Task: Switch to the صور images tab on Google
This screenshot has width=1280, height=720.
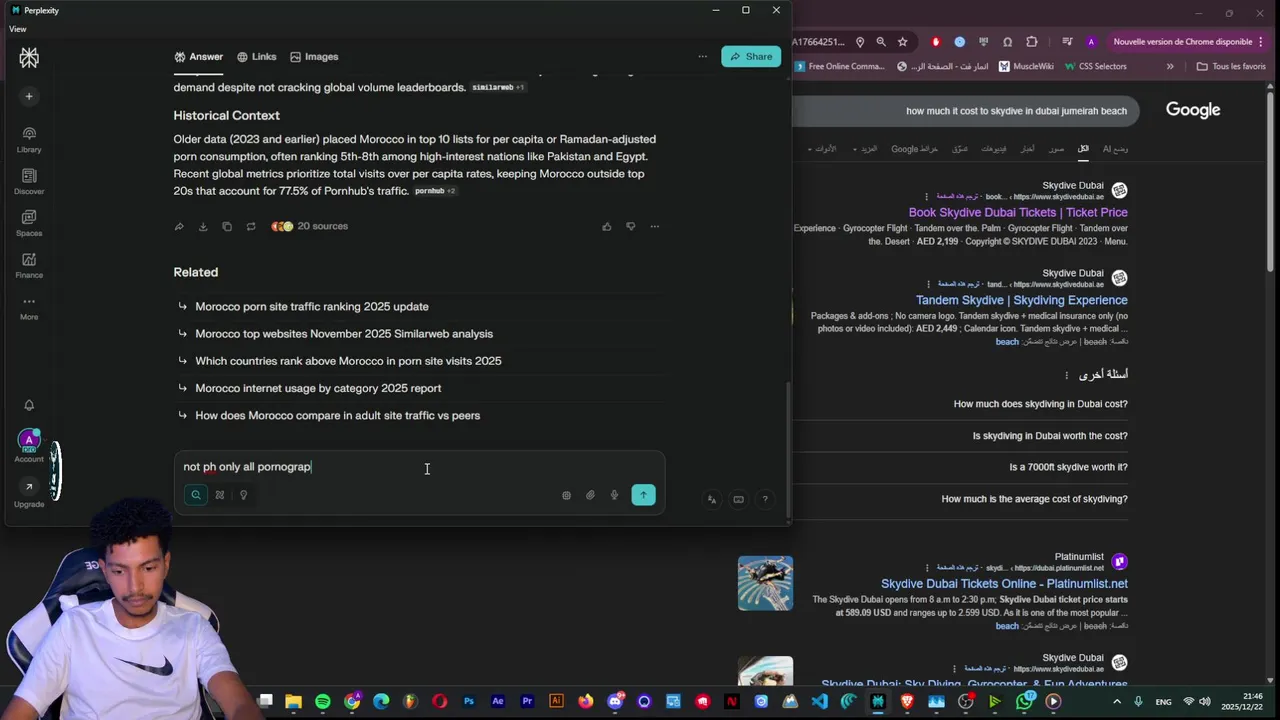Action: [1057, 149]
